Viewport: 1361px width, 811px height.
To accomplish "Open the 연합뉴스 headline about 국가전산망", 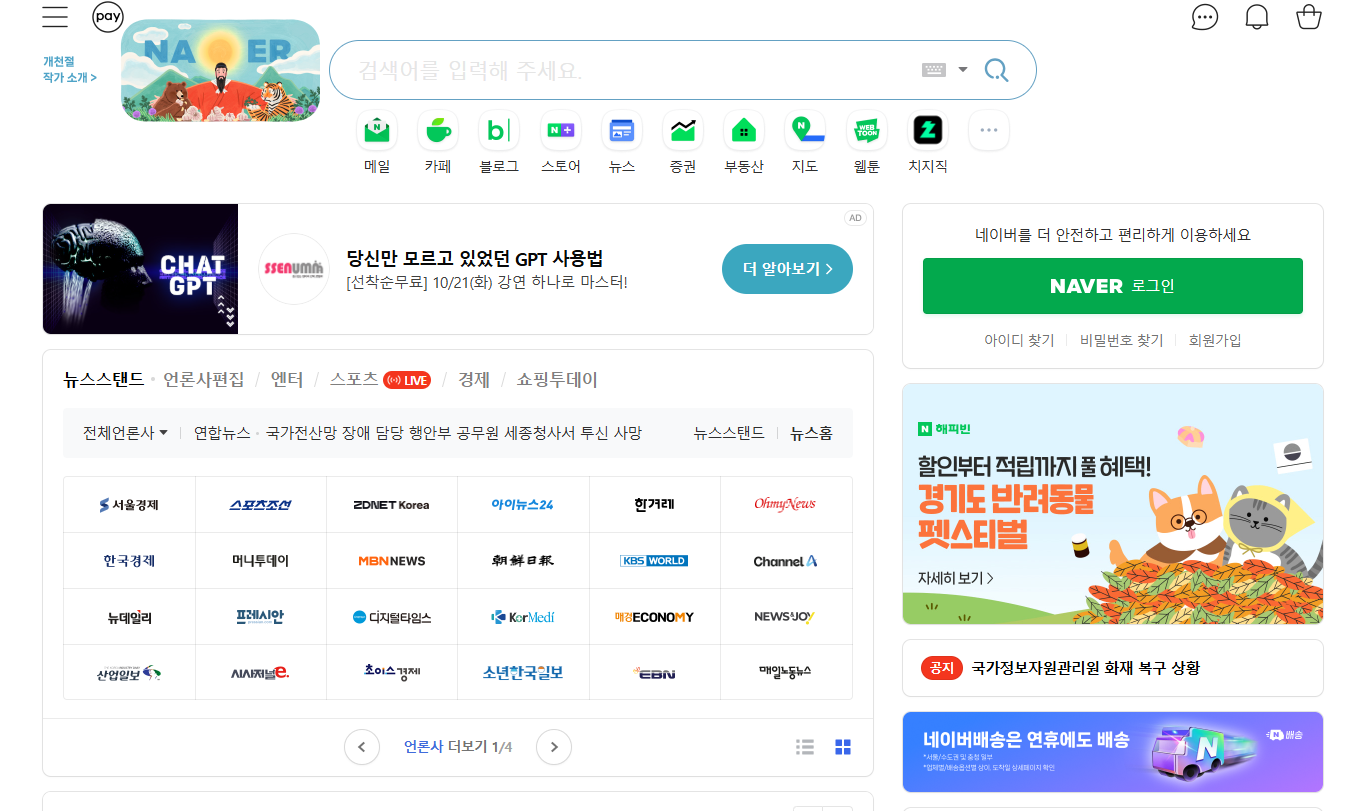I will click(x=454, y=433).
